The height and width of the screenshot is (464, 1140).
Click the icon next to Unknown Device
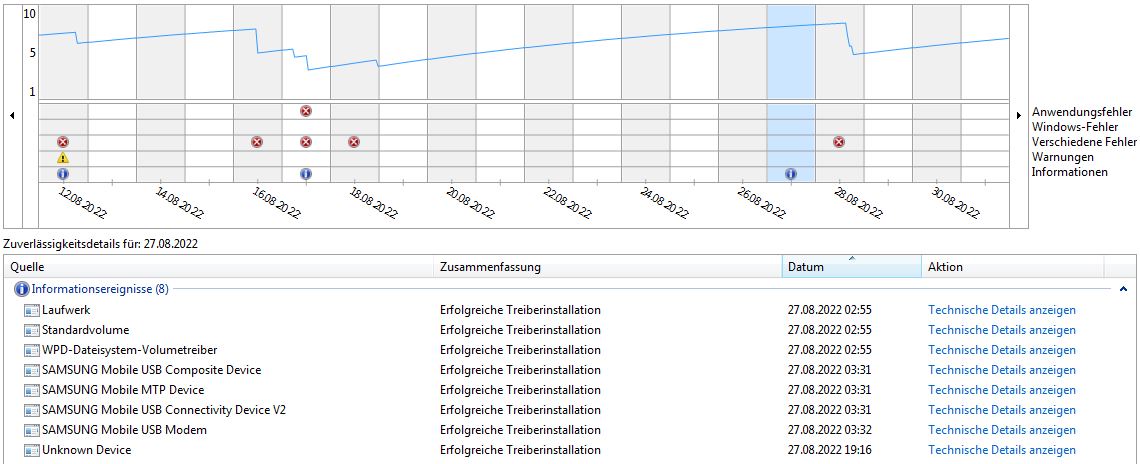pos(31,450)
